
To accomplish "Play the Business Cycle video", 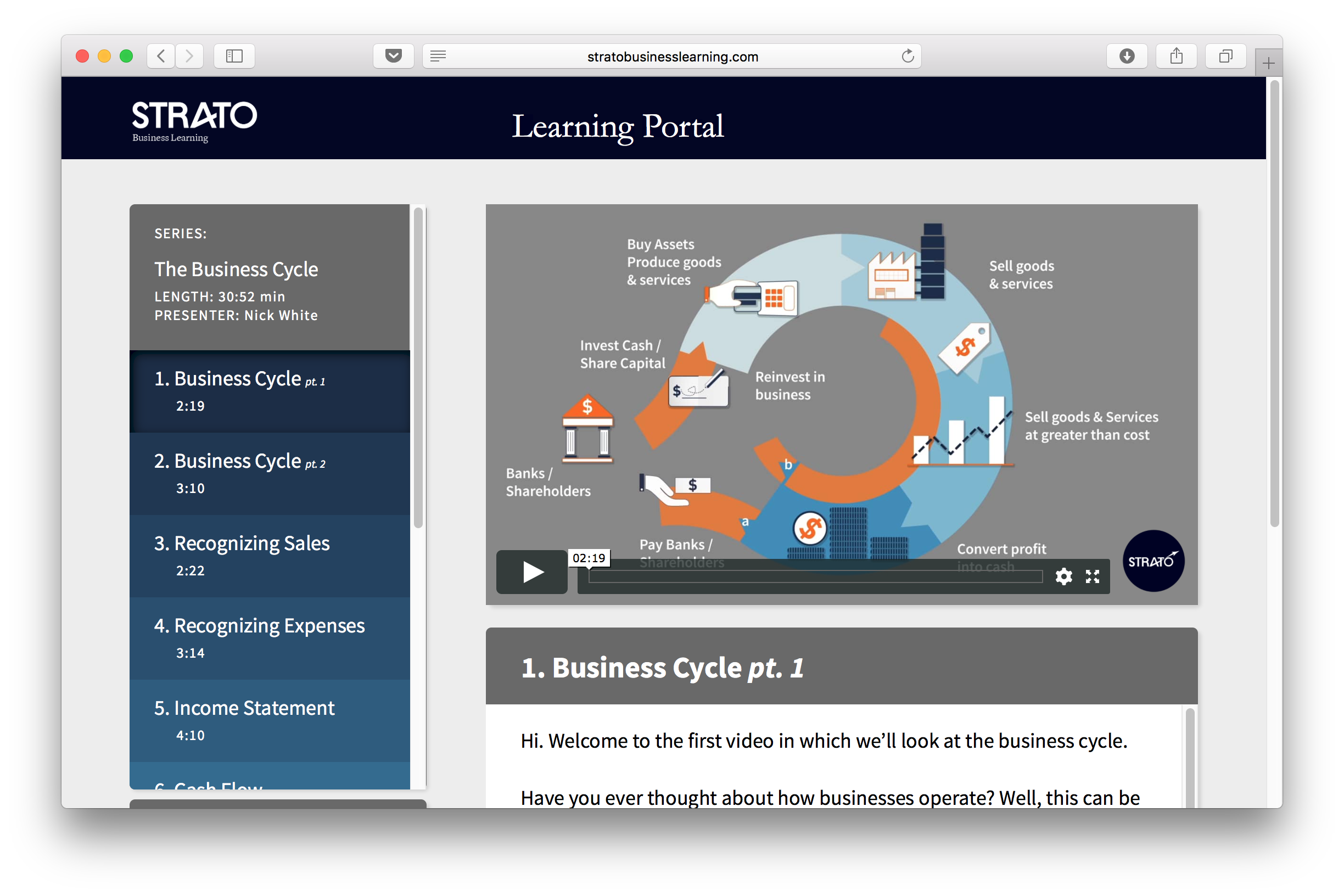I will coord(531,572).
